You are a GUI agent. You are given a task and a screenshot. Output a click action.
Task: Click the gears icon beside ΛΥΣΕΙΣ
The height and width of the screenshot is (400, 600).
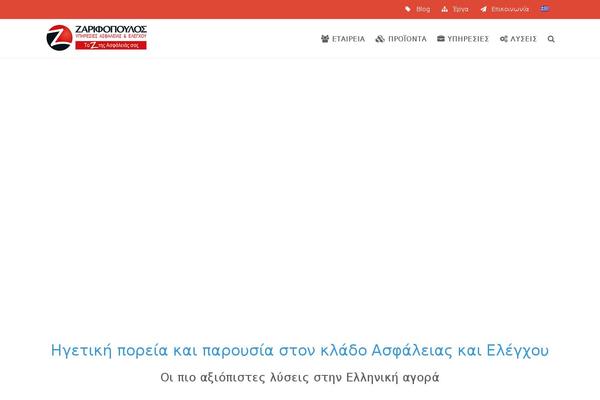tap(504, 39)
